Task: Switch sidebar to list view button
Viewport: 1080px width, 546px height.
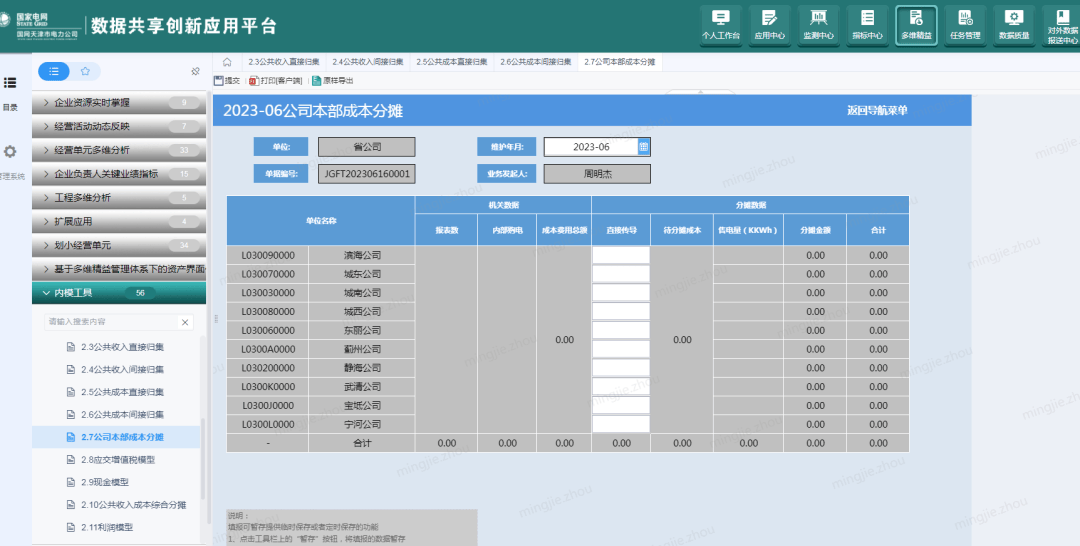Action: (x=54, y=71)
